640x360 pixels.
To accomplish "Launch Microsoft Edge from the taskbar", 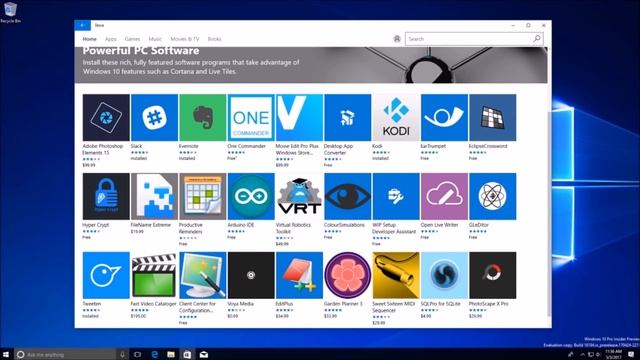I will [x=155, y=354].
